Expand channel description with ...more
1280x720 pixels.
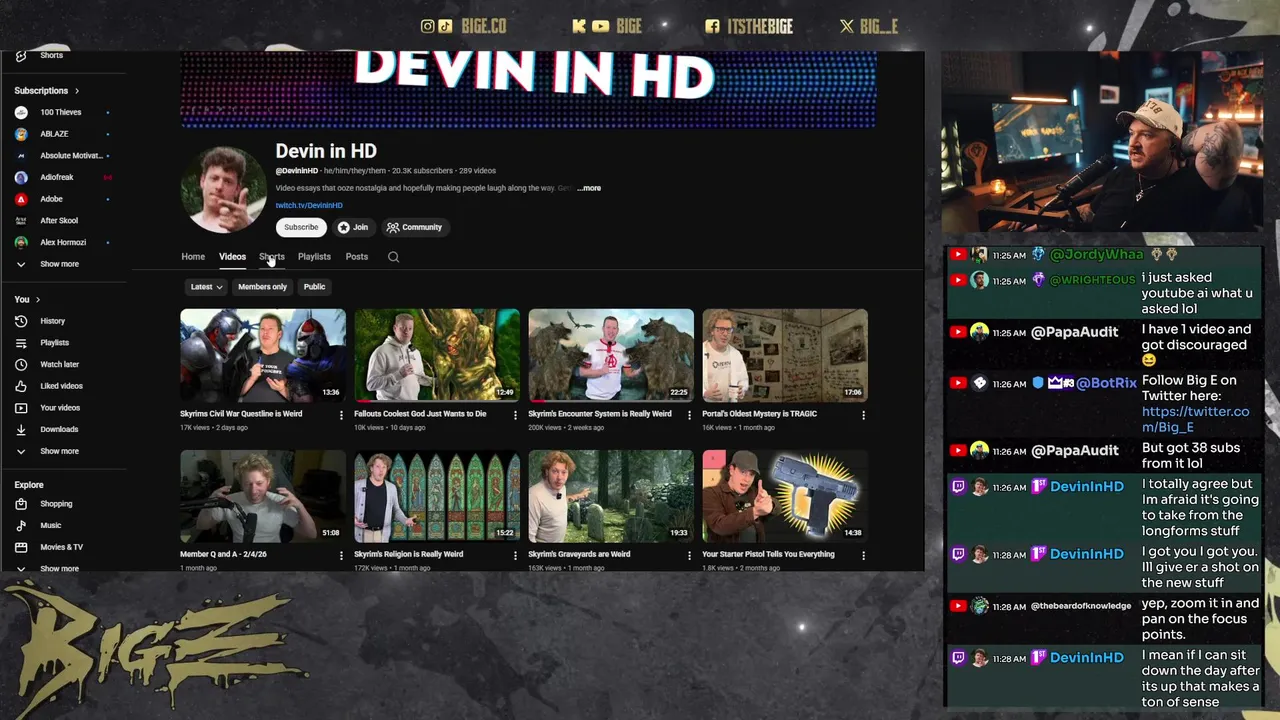(589, 188)
